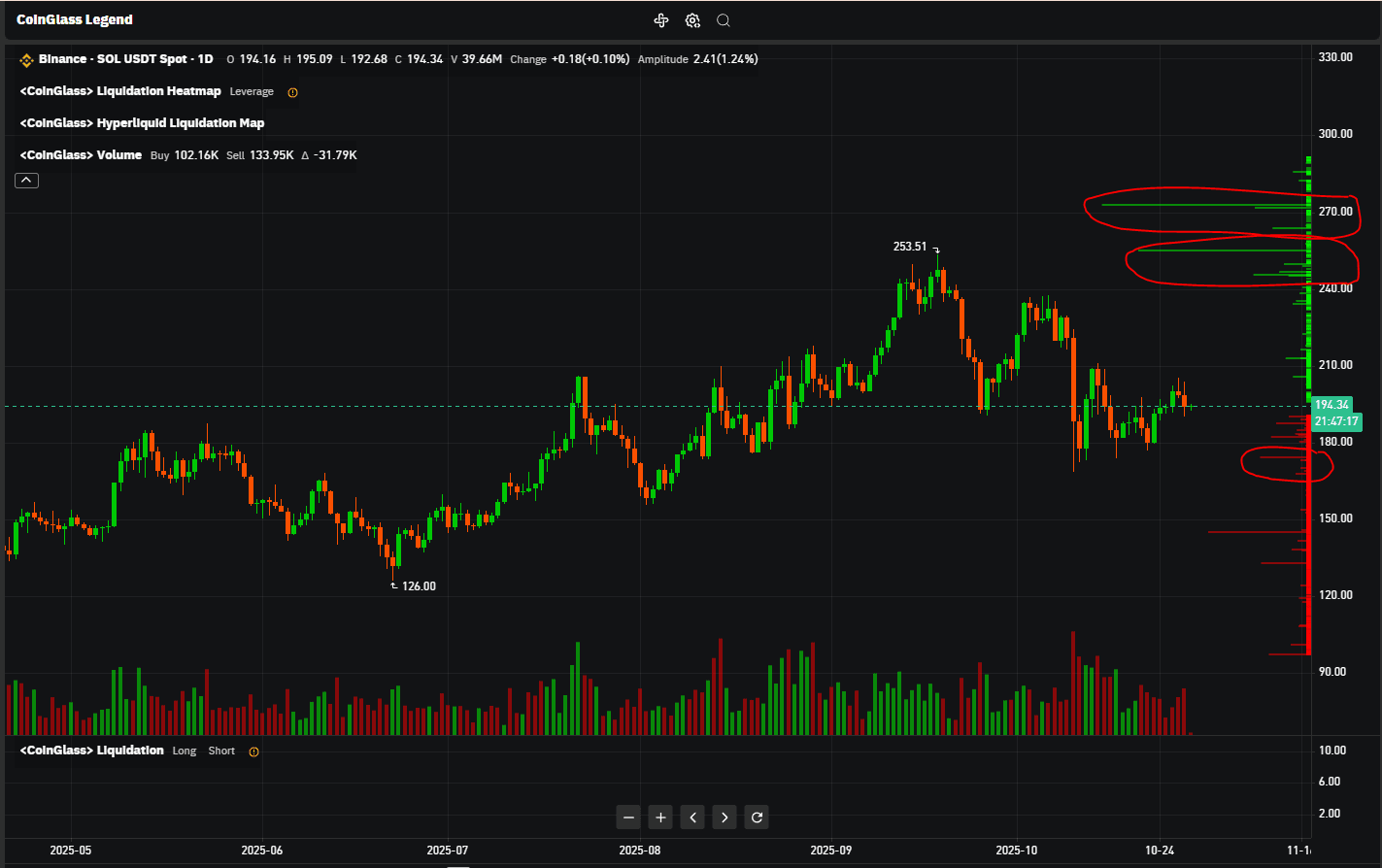This screenshot has width=1382, height=868.
Task: Click the 6.00 liquidation axis label
Action: click(1330, 782)
